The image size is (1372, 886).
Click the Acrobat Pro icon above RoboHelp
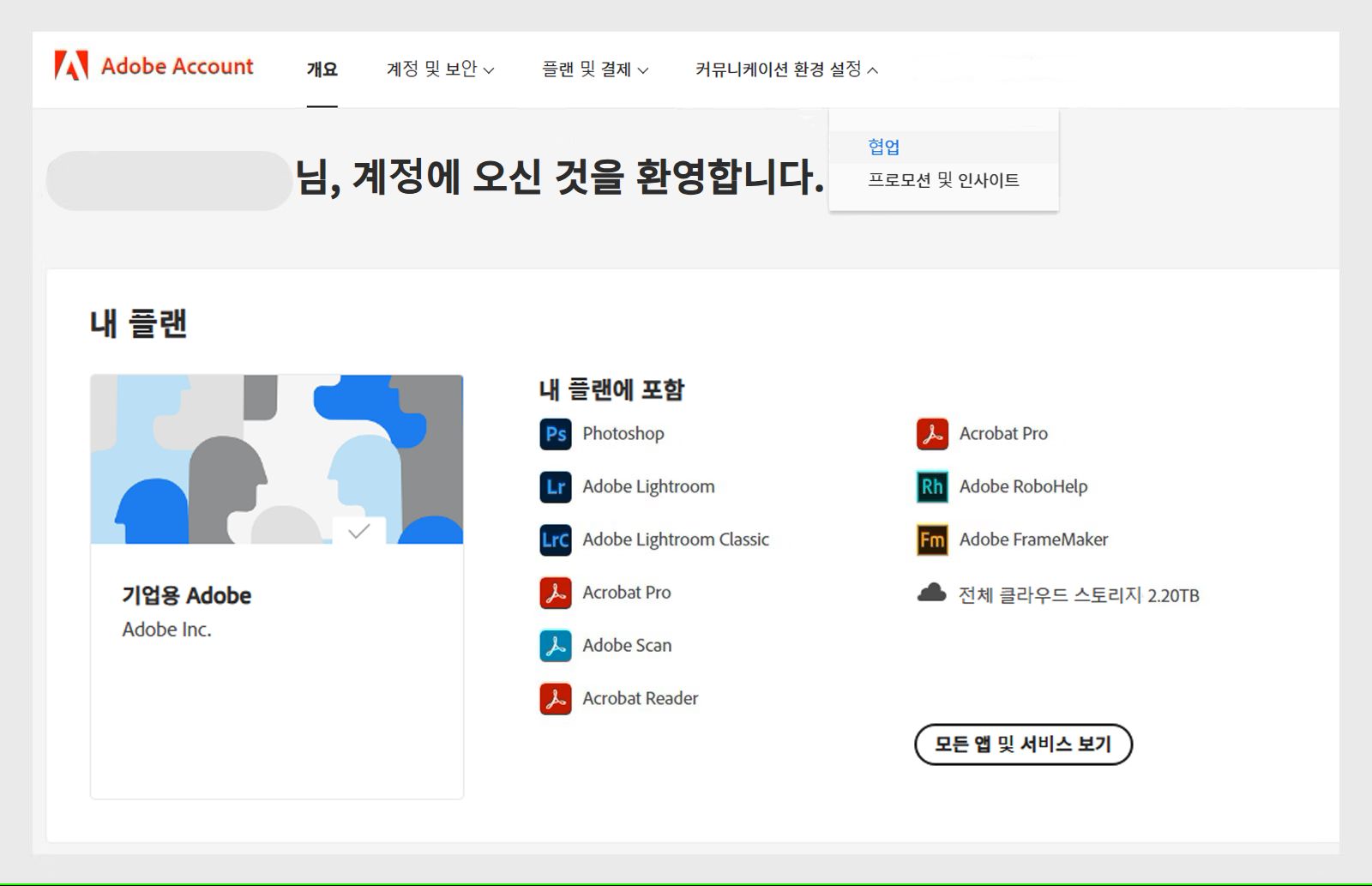tap(932, 434)
